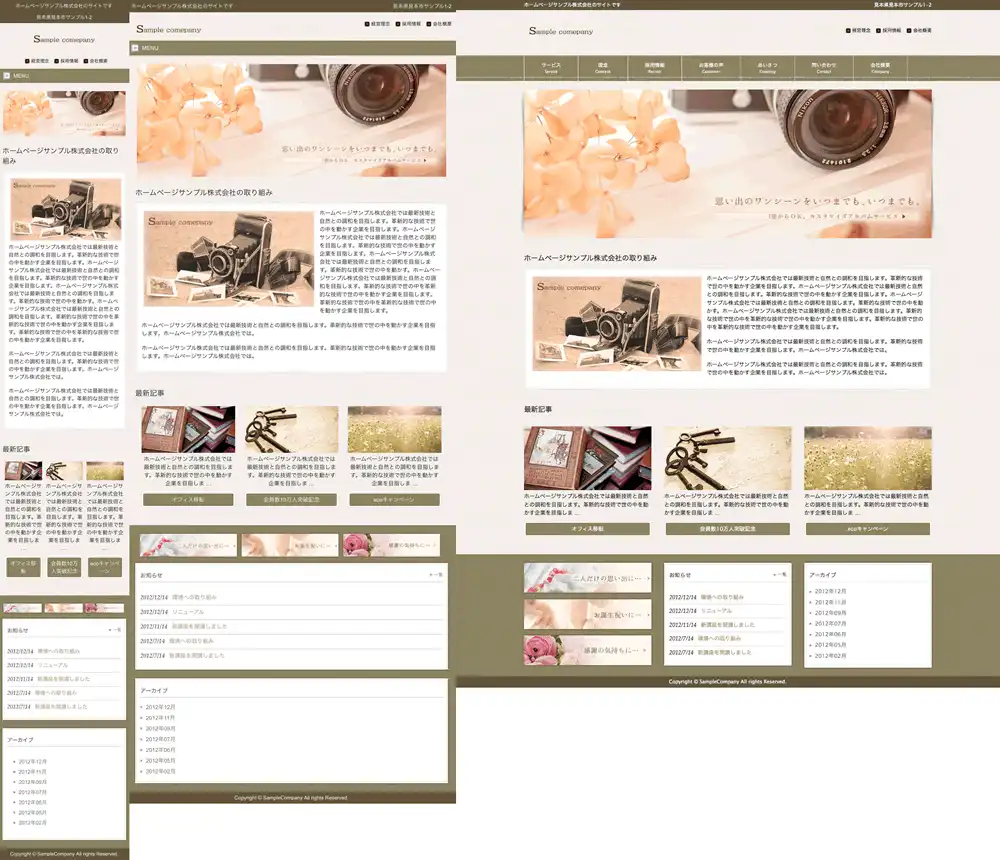Viewport: 1000px width, 860px height.
Task: Open the 一覧 list link in widest layout's お知らせ
Action: point(781,575)
